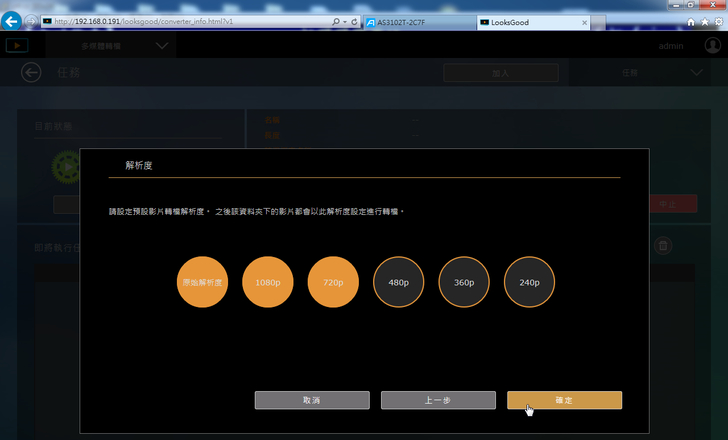Enable the 480p resolution option
728x440 pixels.
coord(398,282)
